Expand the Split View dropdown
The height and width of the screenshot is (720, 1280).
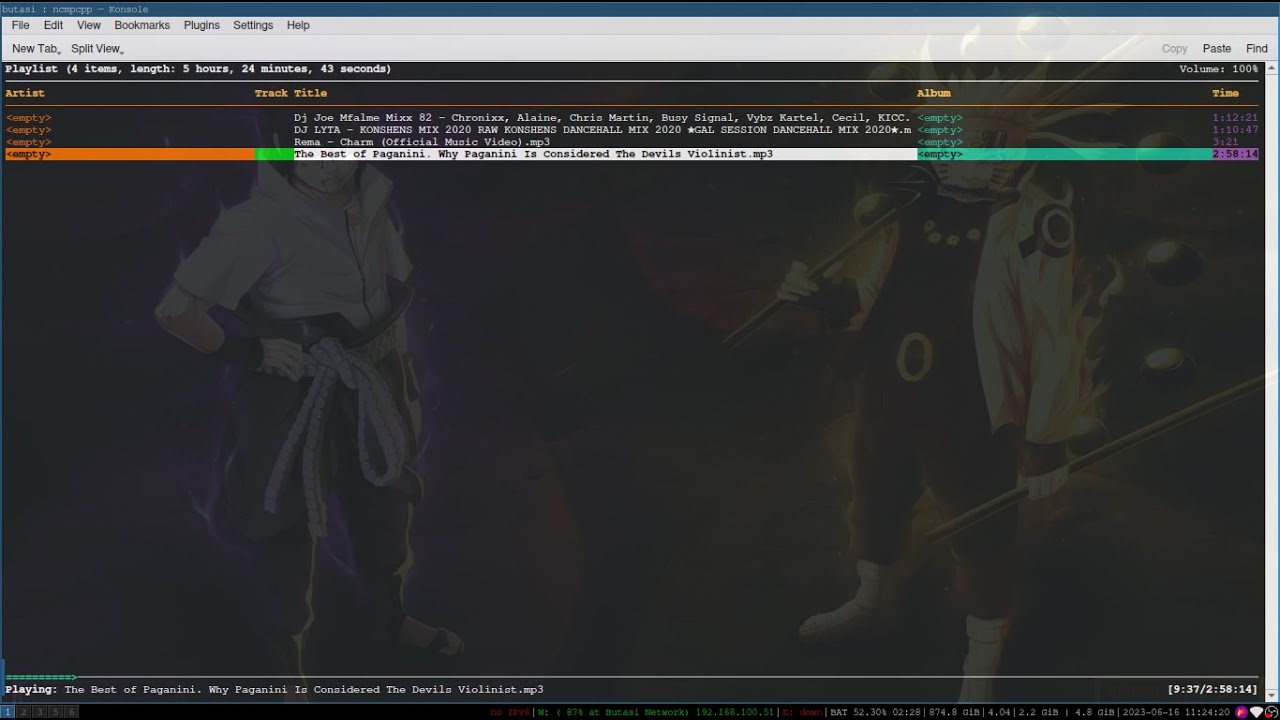coord(97,48)
